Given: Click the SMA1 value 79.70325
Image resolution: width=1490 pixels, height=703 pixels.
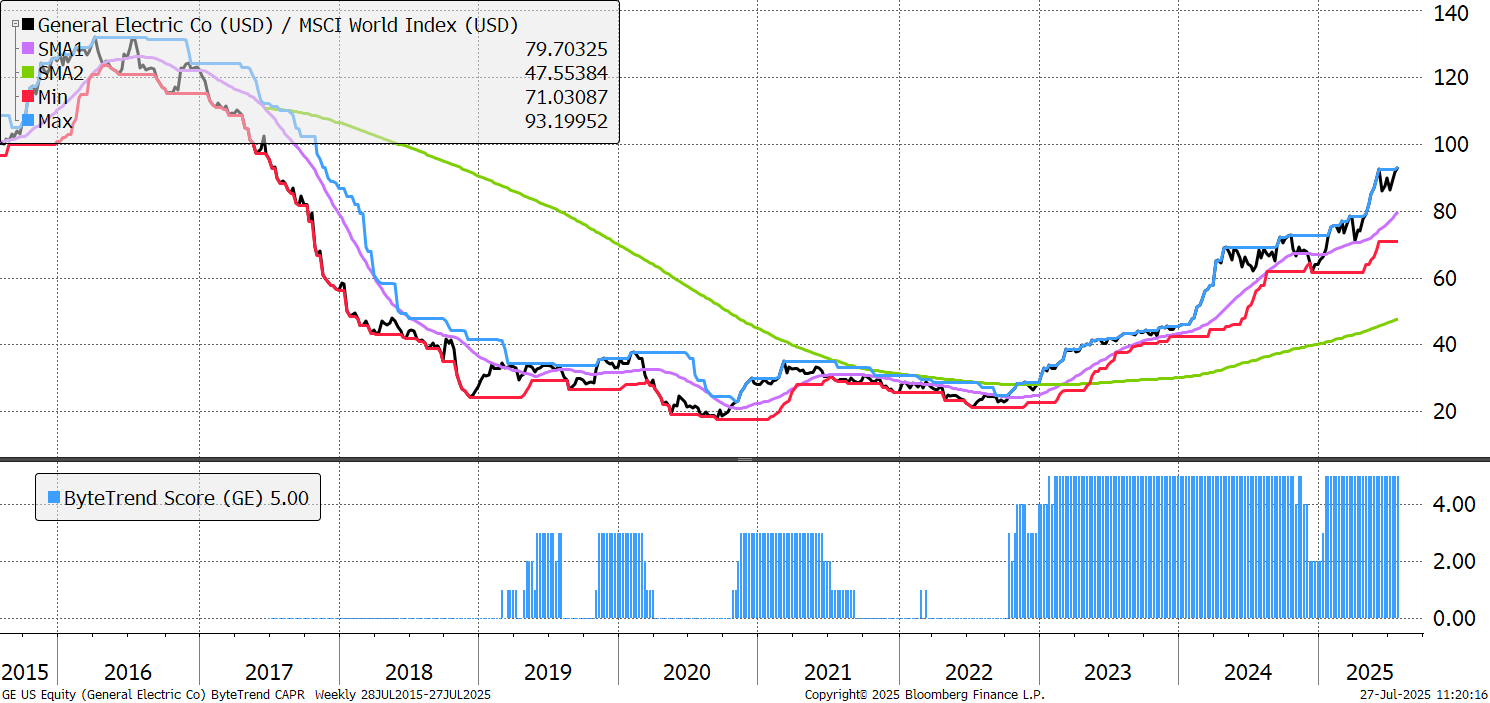Looking at the screenshot, I should 566,49.
